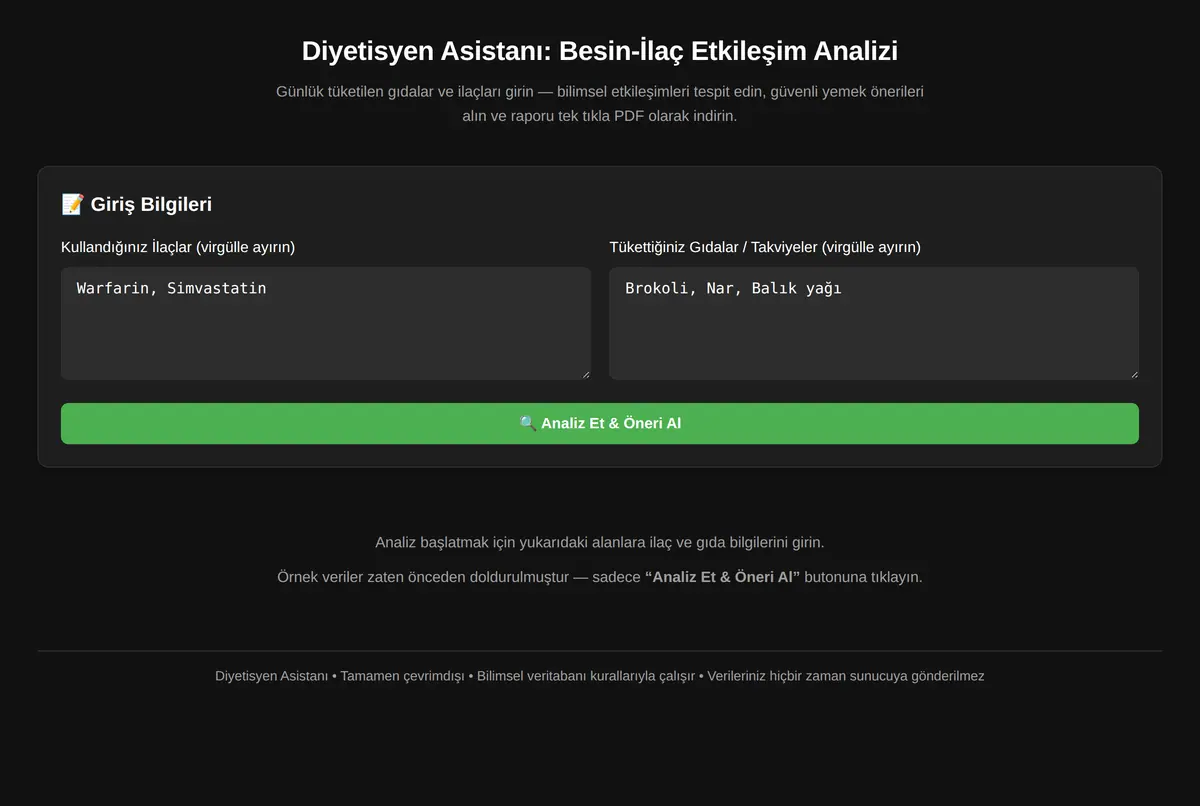Grab the resize handle of the foods textarea
Viewport: 1200px width, 806px height.
[1133, 374]
